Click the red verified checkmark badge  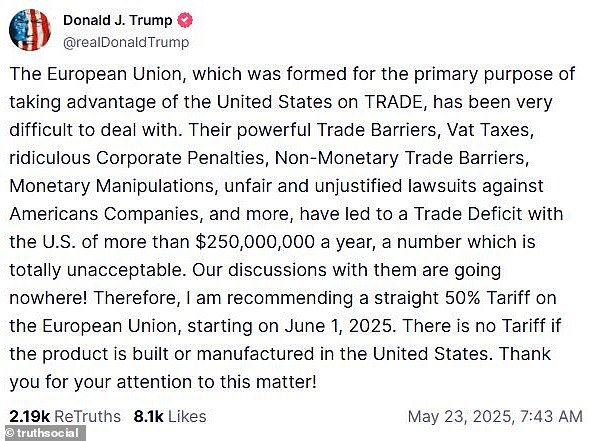[185, 20]
